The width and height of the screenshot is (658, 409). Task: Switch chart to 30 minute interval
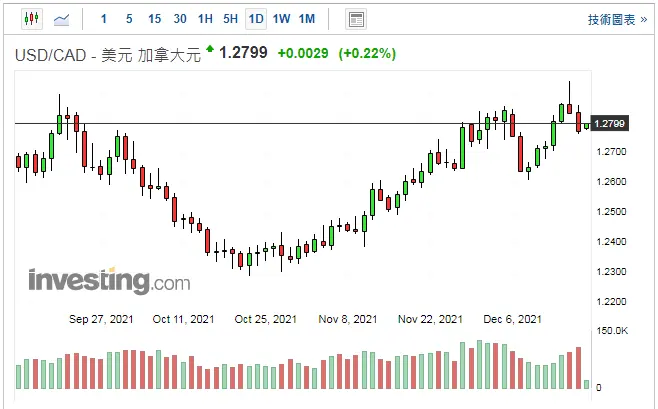179,19
